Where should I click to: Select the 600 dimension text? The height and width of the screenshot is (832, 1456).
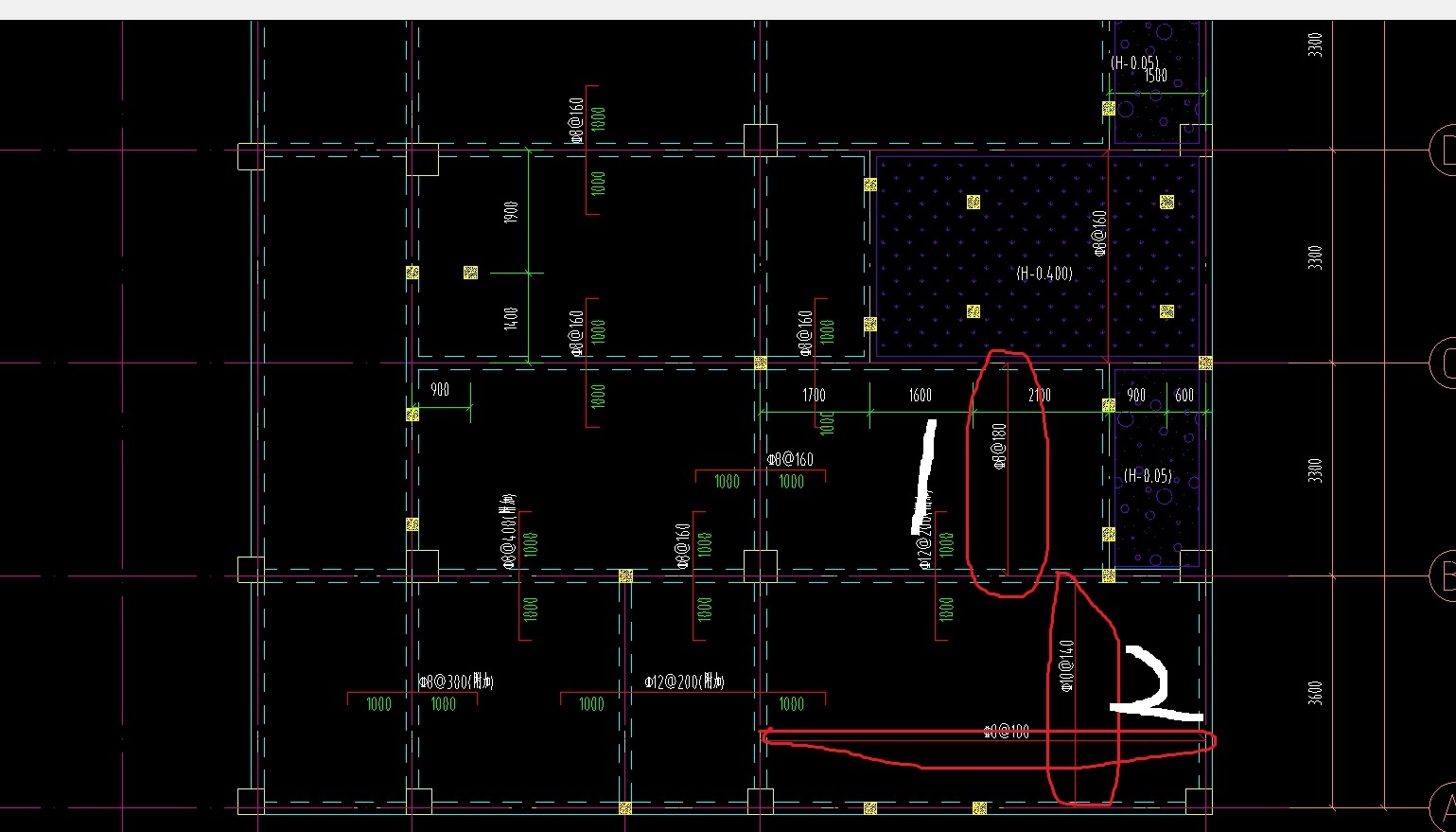point(1184,396)
